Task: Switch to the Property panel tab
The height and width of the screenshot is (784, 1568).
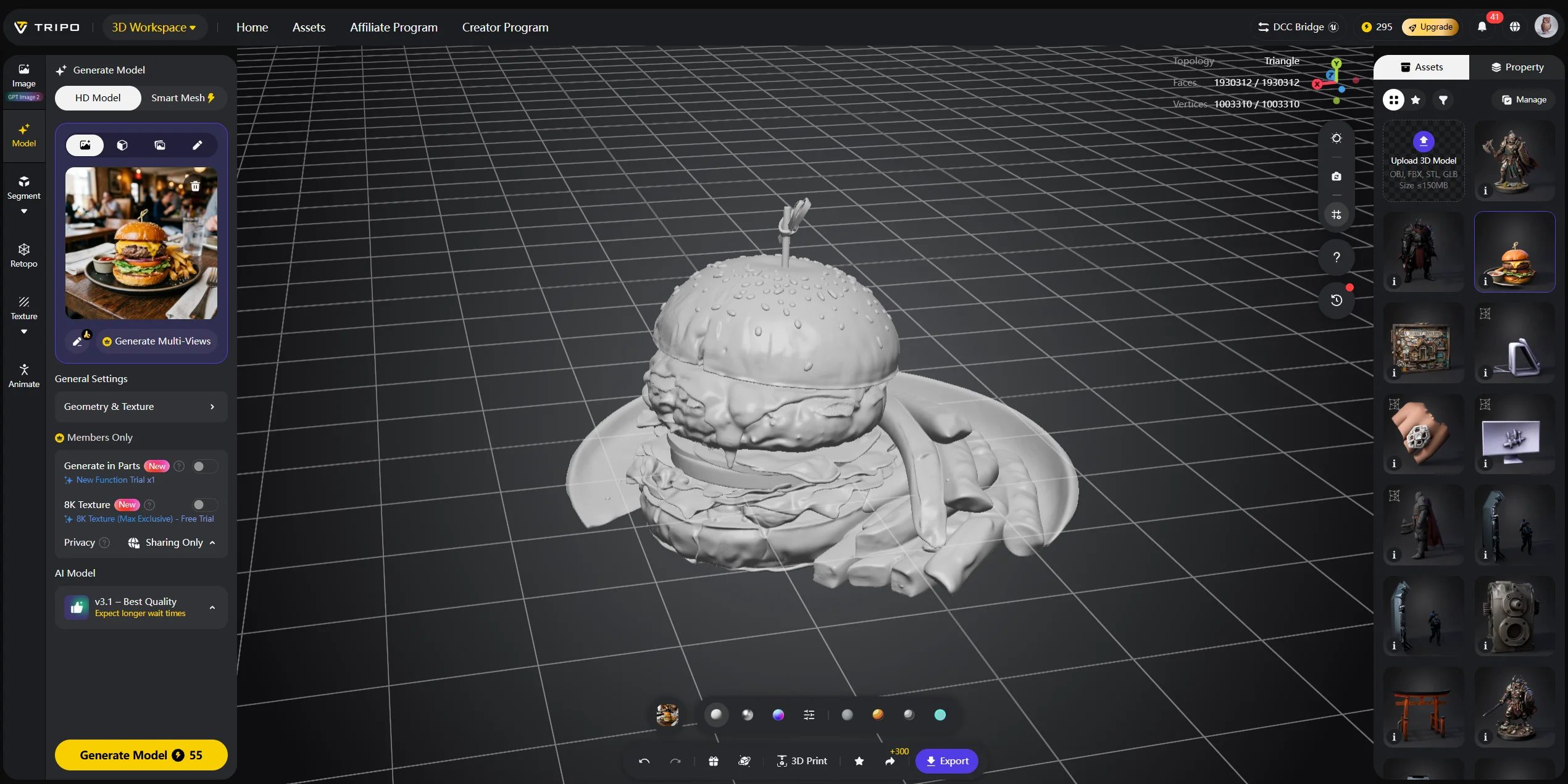Action: (x=1517, y=67)
